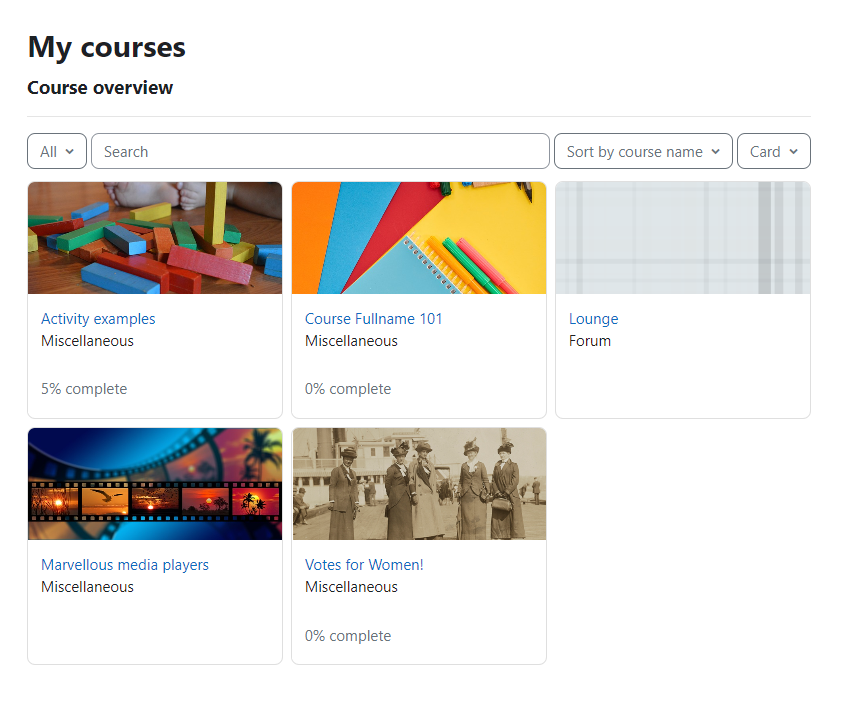Click the grey plaid Lounge thumbnail
Viewport: 866px width, 707px height.
[x=683, y=238]
